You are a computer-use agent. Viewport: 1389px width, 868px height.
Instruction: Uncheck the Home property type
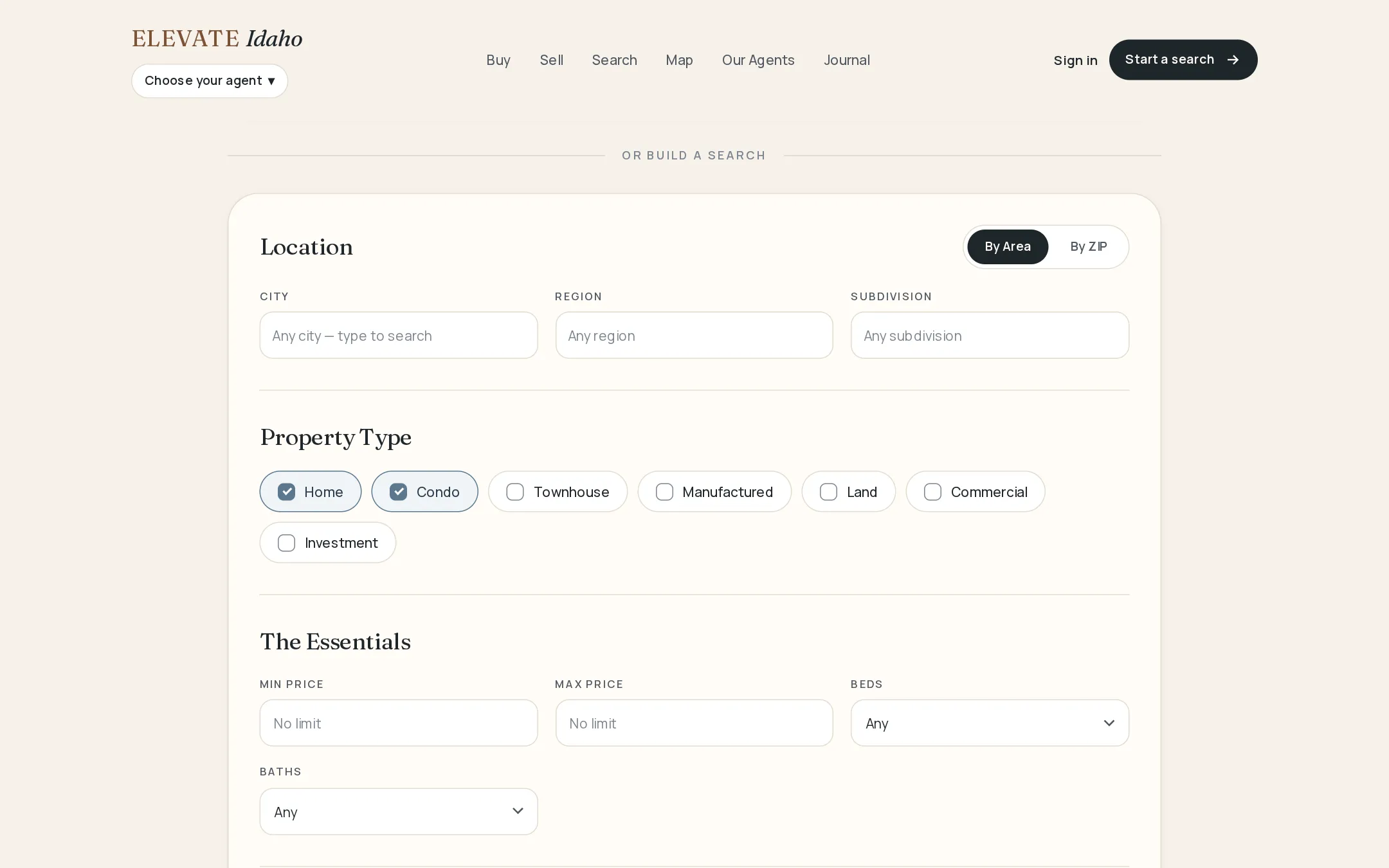(311, 492)
